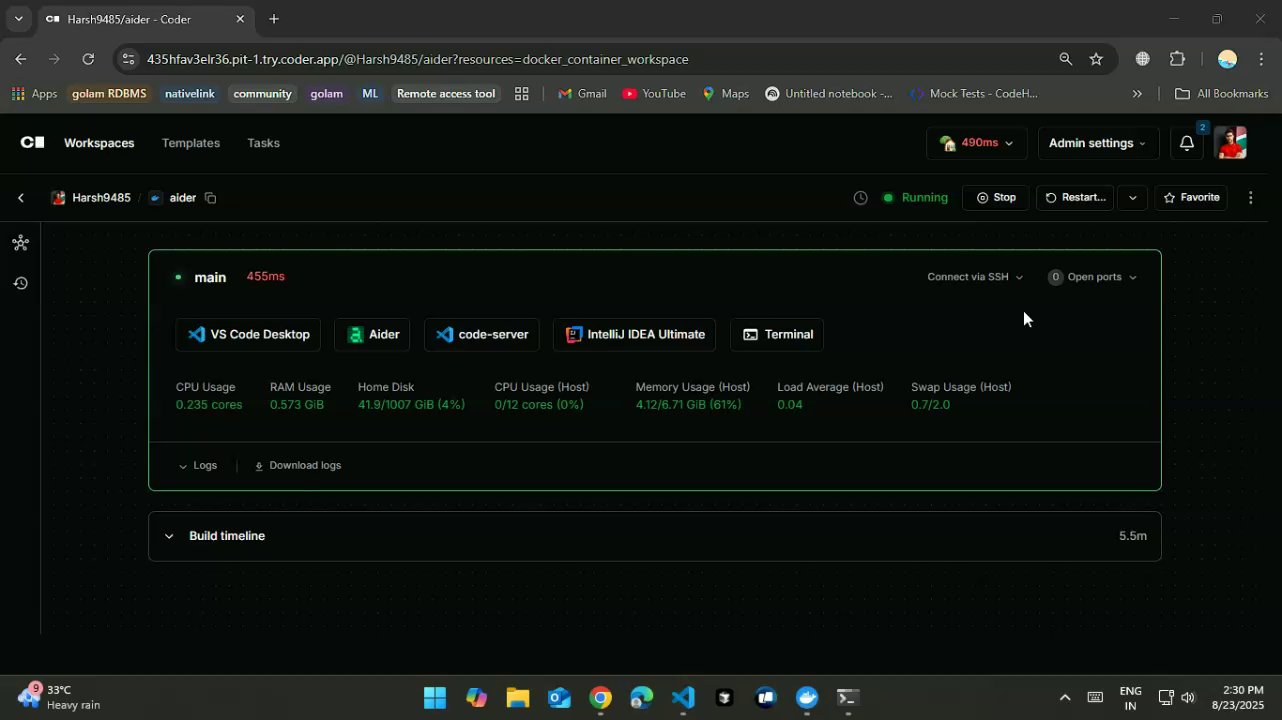Open the Open ports dropdown
The image size is (1282, 720).
1093,277
